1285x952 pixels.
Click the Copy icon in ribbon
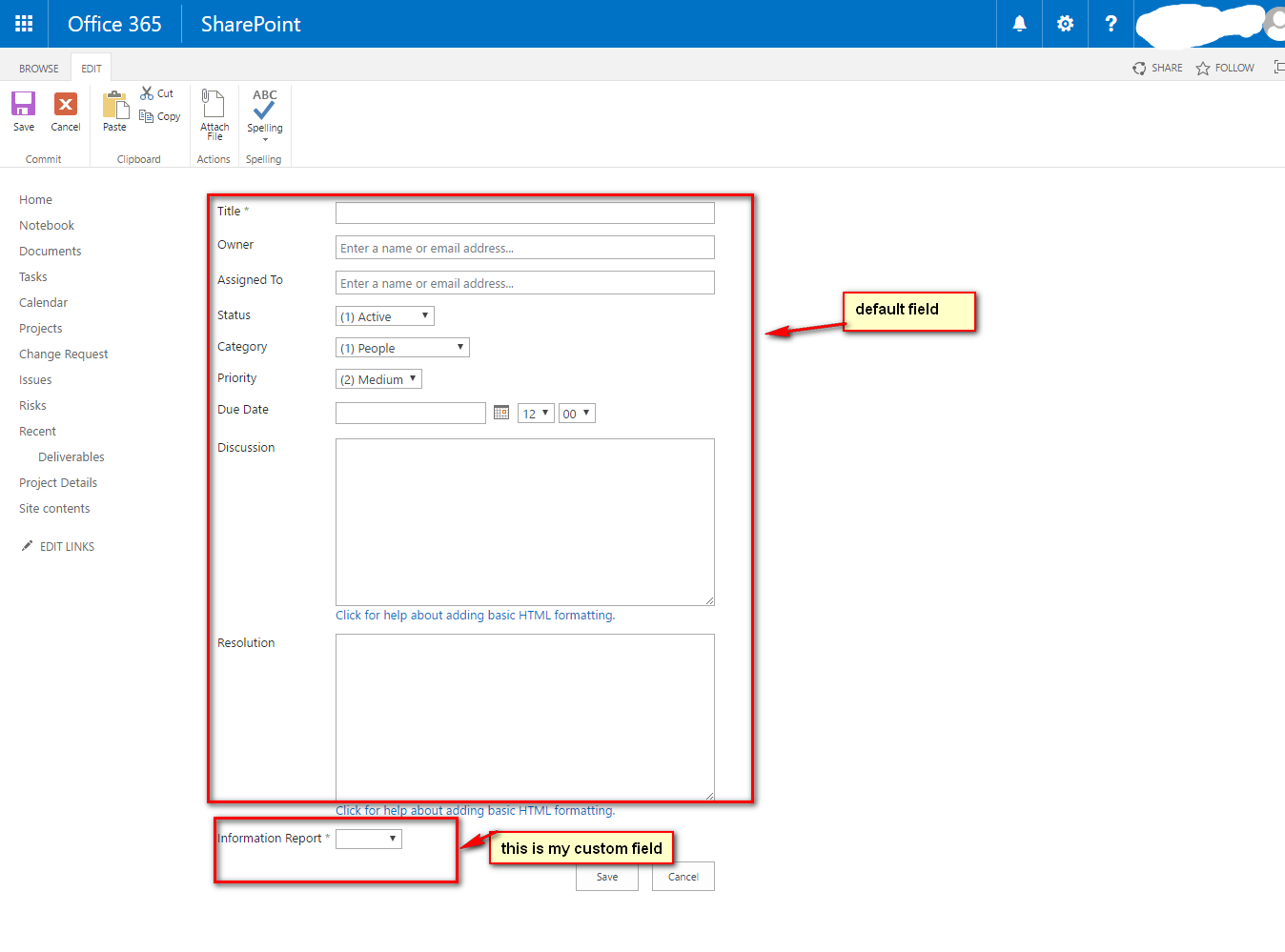(147, 116)
